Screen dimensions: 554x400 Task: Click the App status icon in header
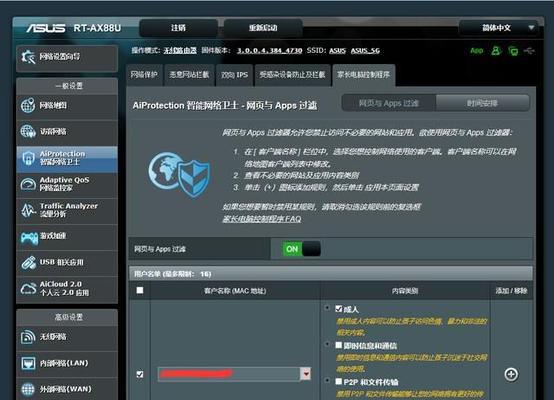coord(477,51)
